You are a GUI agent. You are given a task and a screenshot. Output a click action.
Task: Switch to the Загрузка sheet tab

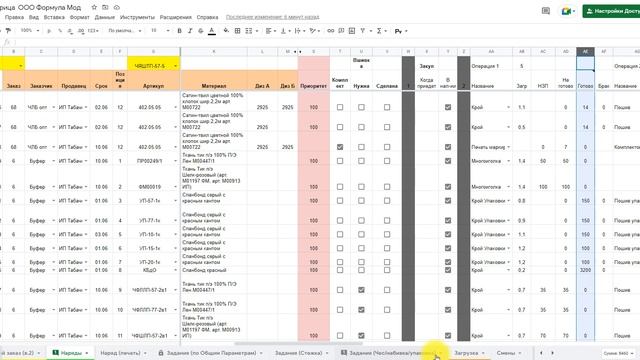click(x=466, y=353)
